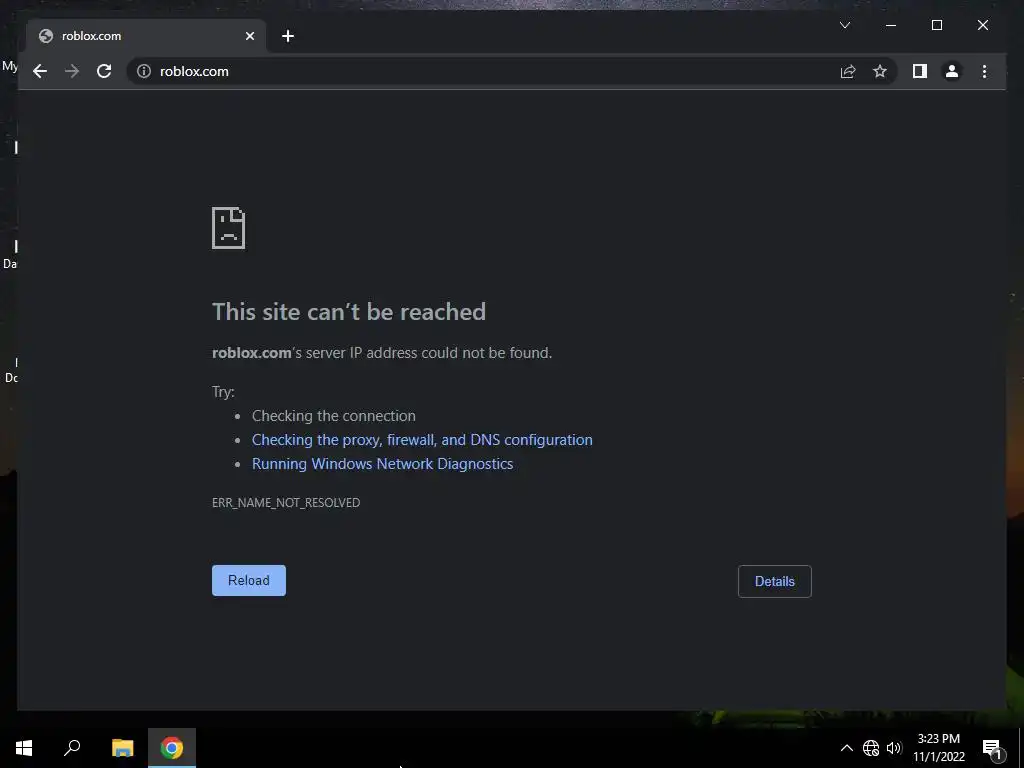Select the roblox.com tab
The height and width of the screenshot is (768, 1024).
[x=146, y=36]
